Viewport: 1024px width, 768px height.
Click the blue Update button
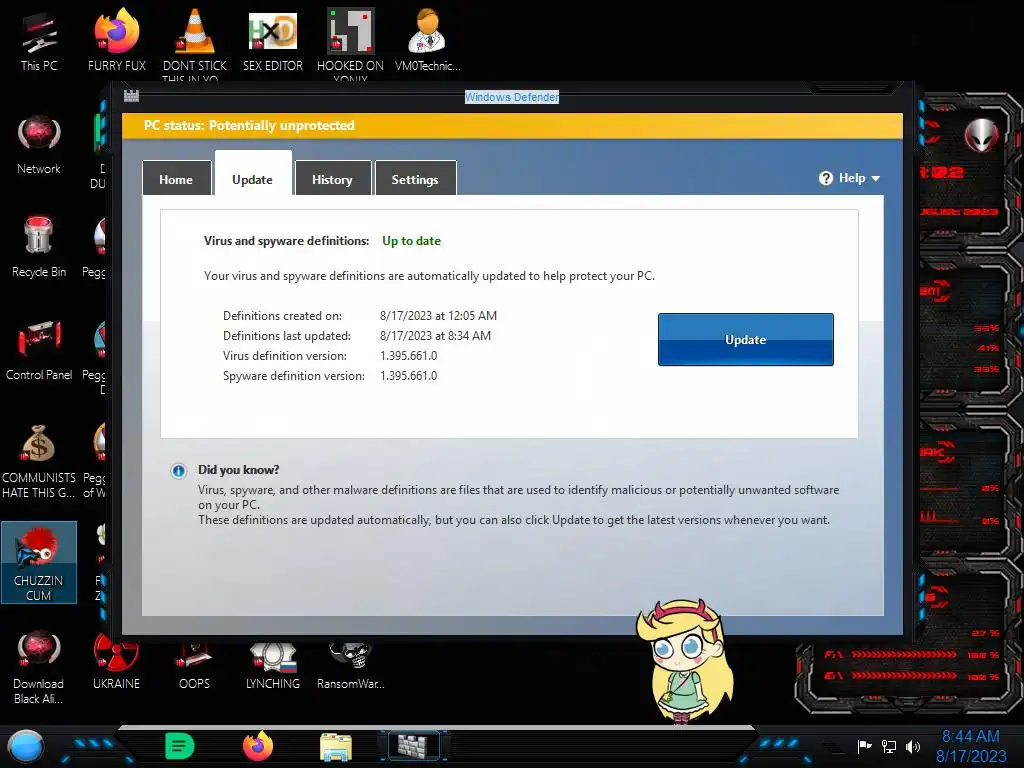[746, 340]
